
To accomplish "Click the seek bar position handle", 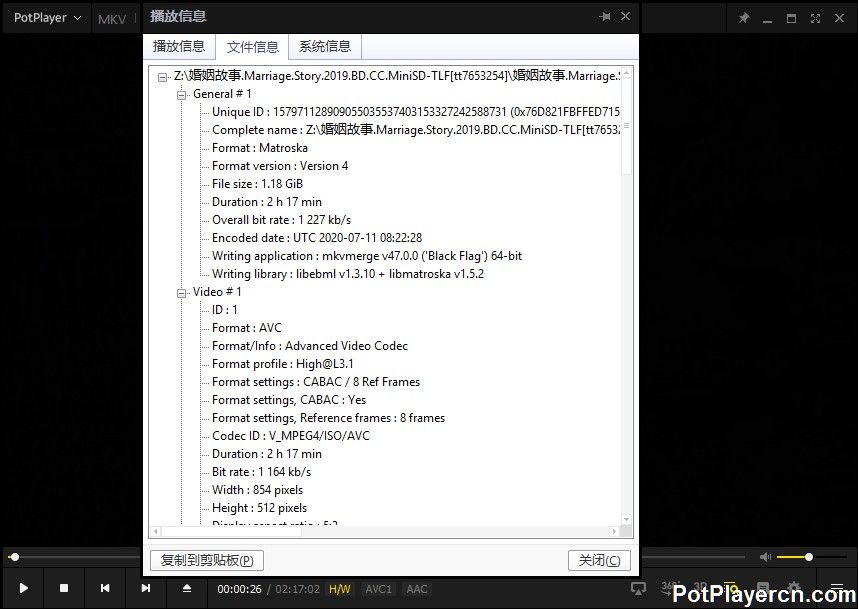I will click(x=15, y=557).
